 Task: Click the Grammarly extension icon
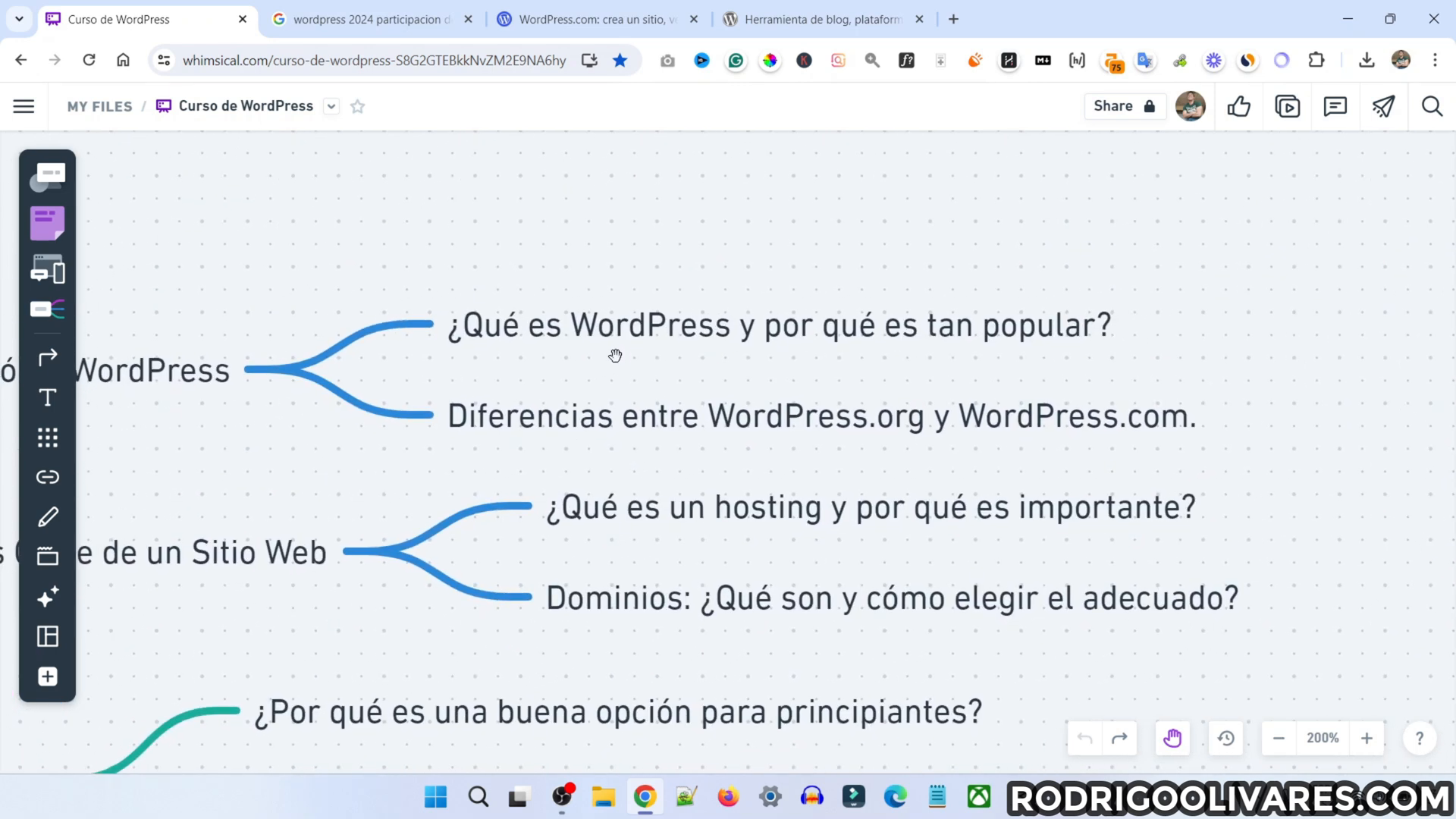click(736, 61)
